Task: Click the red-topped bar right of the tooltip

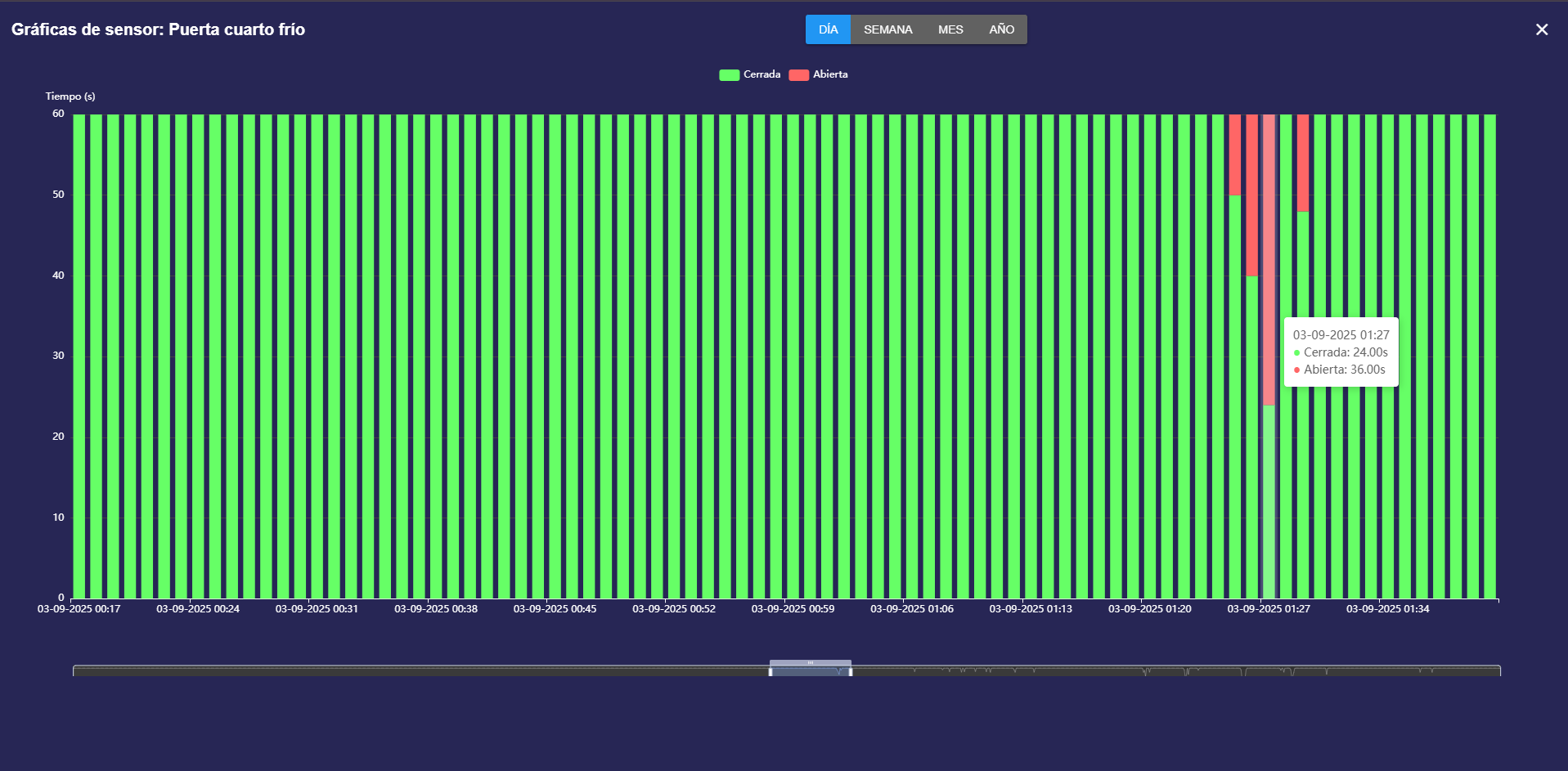Action: [1303, 164]
